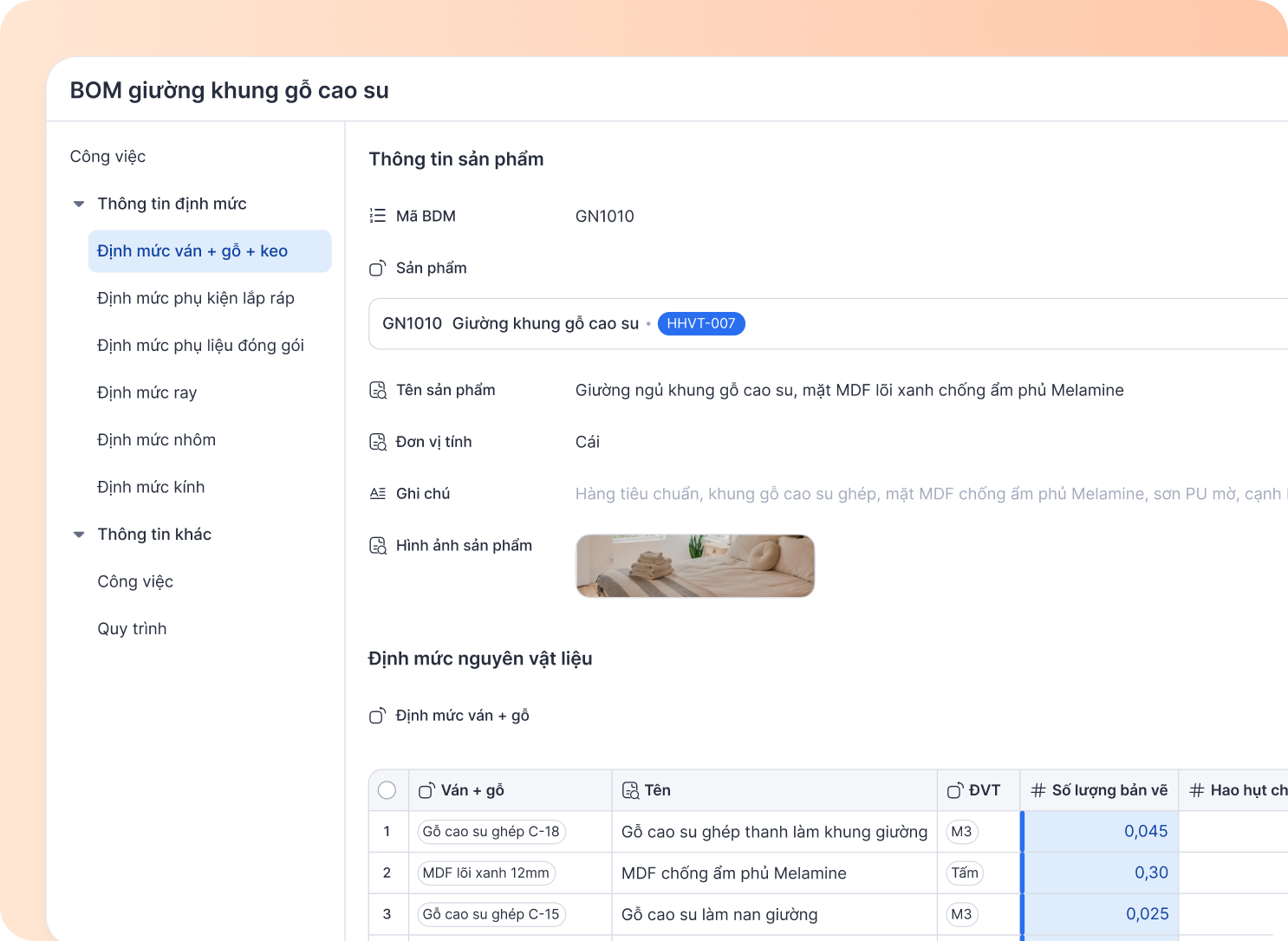Click the Sản phẩm field showing GN1010
The image size is (1288, 941).
pos(828,324)
